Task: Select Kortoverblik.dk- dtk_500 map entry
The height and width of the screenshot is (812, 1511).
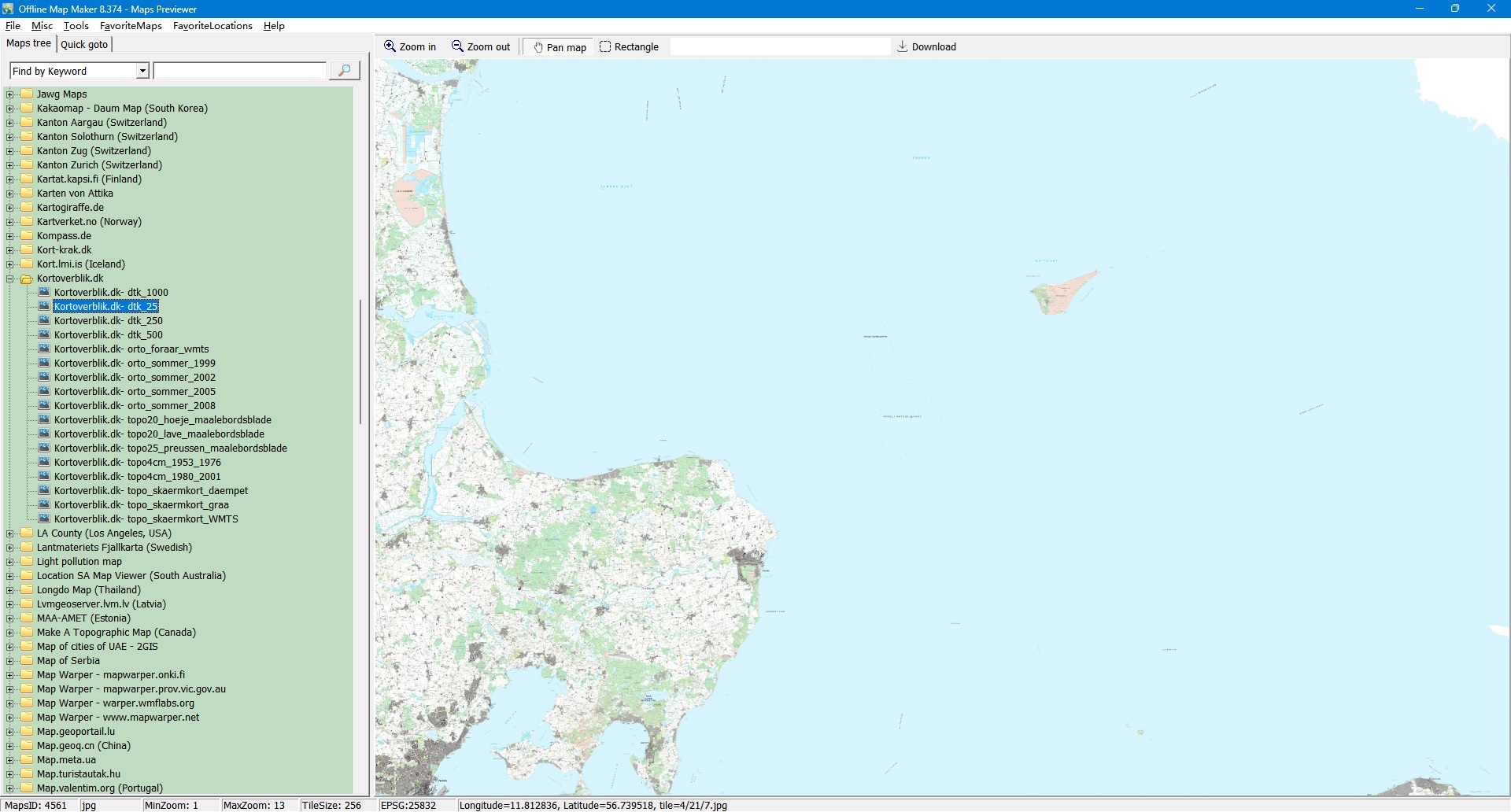Action: click(x=108, y=335)
